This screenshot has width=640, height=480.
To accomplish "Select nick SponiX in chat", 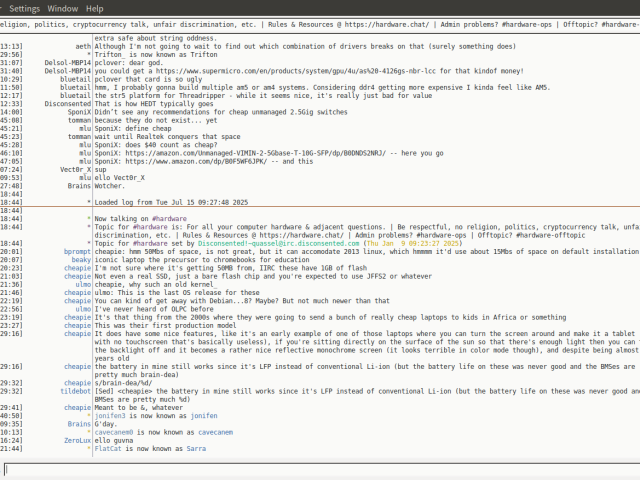I will pyautogui.click(x=79, y=112).
